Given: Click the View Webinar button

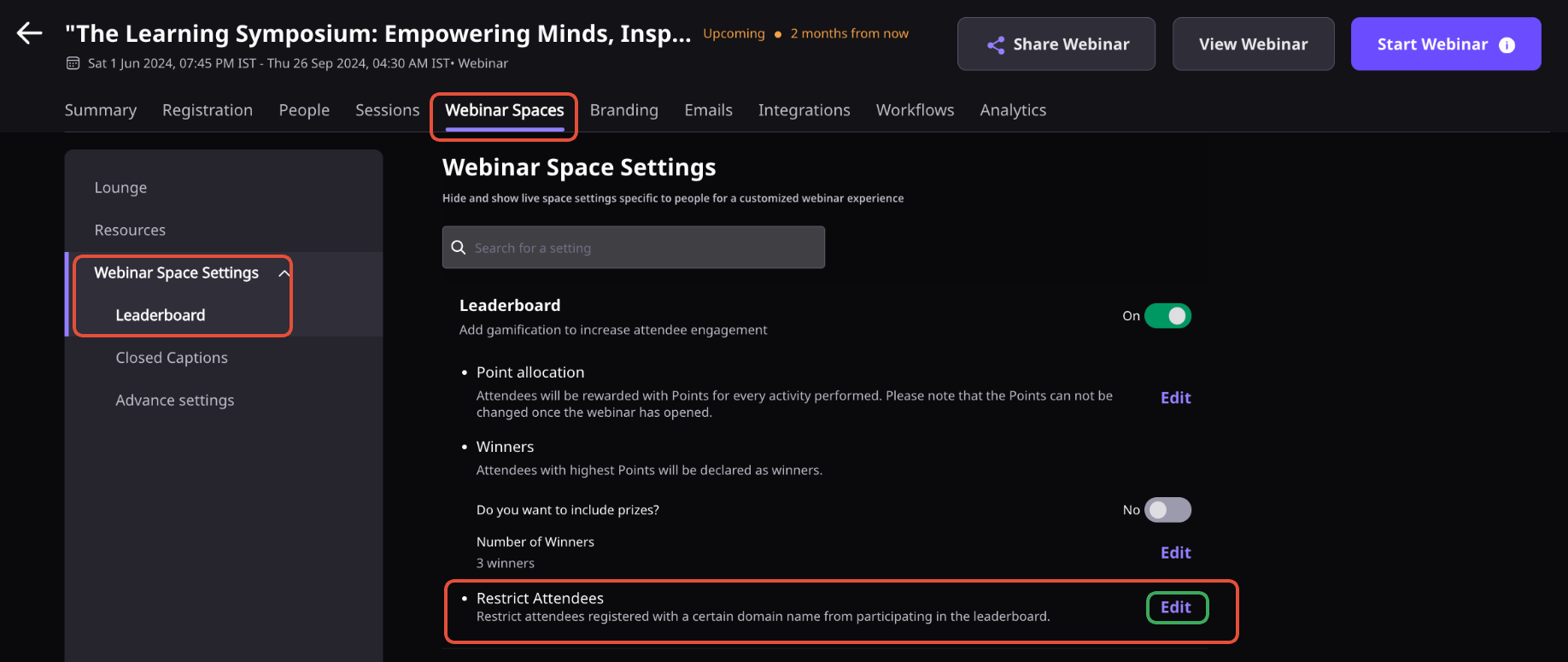Looking at the screenshot, I should coord(1254,44).
